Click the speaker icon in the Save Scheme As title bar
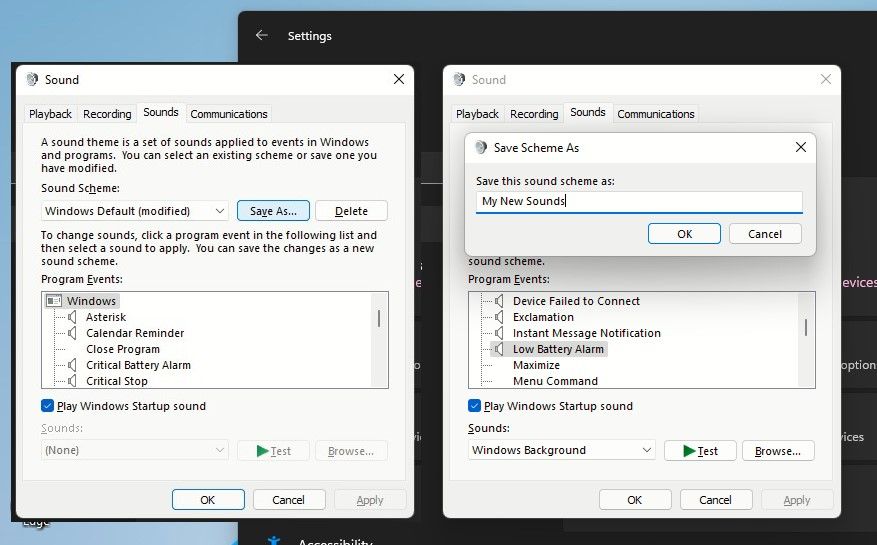This screenshot has width=877, height=545. point(480,148)
